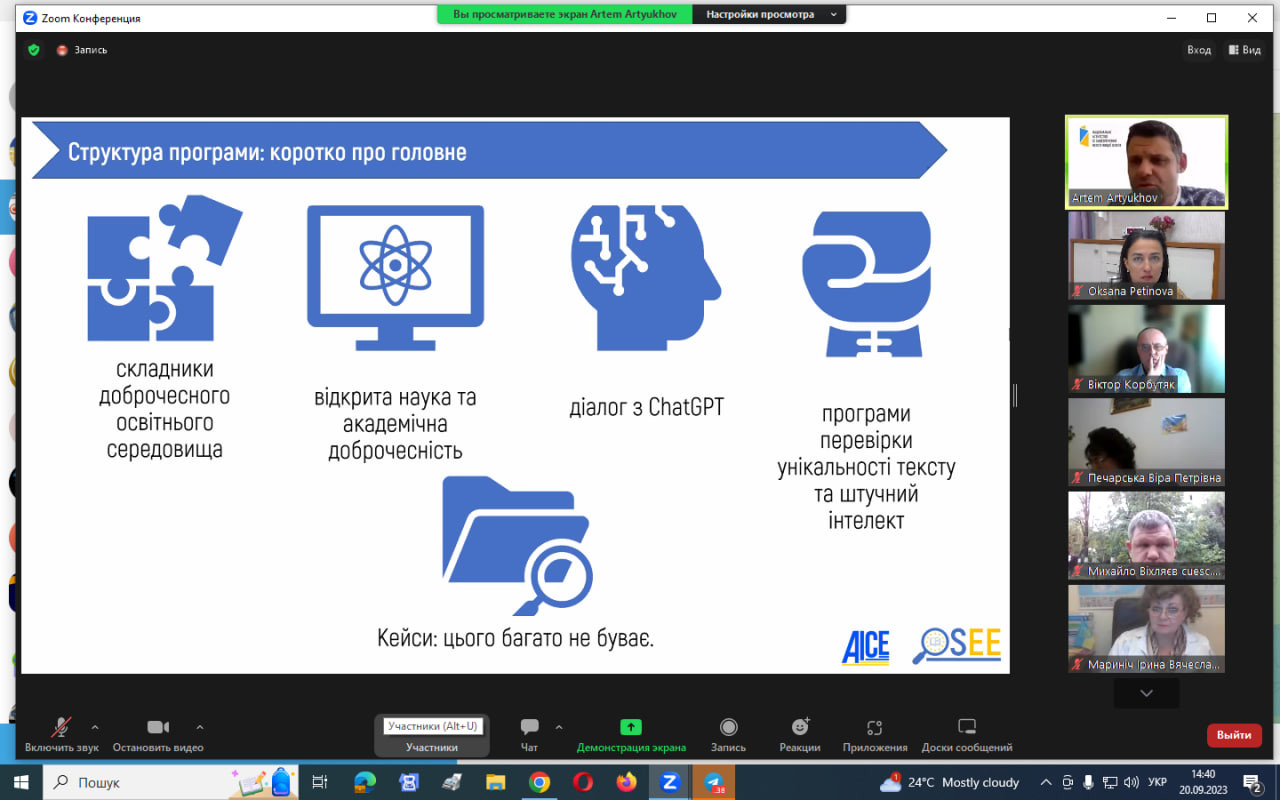The image size is (1280, 800).
Task: Open File Explorer from taskbar
Action: click(x=495, y=782)
